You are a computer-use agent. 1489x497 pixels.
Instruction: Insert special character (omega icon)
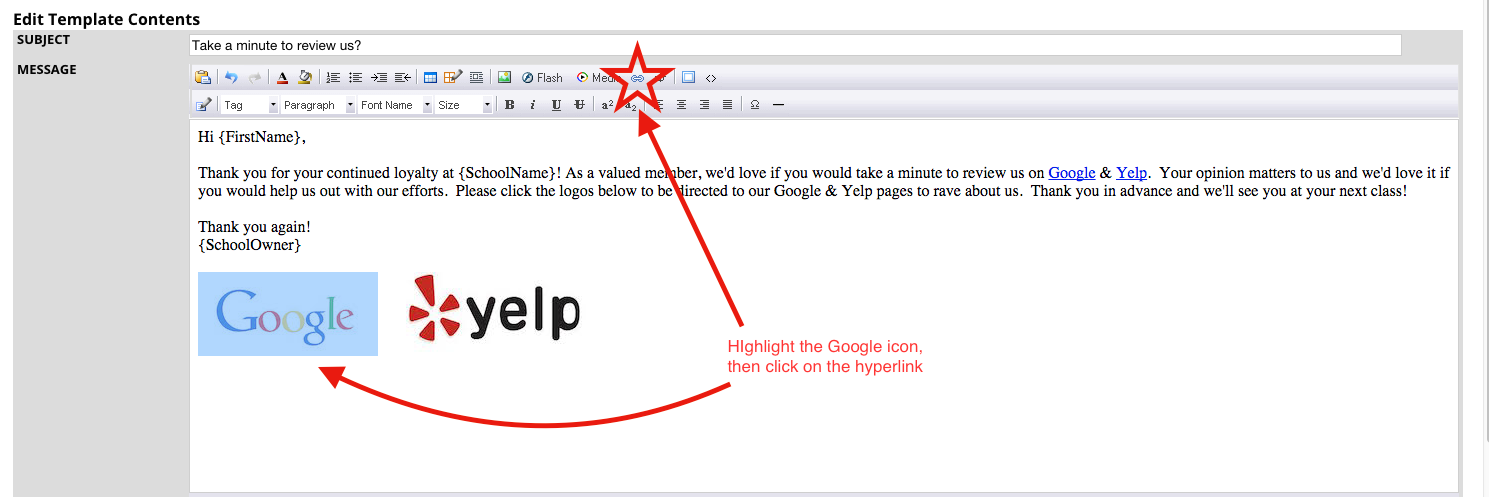(x=755, y=104)
